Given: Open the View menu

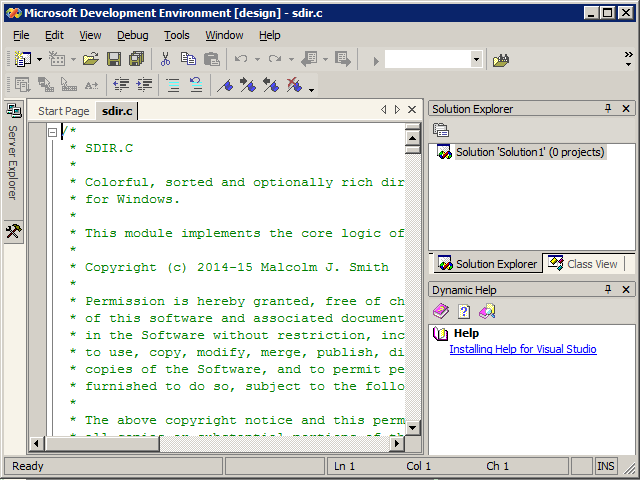Looking at the screenshot, I should click(90, 36).
